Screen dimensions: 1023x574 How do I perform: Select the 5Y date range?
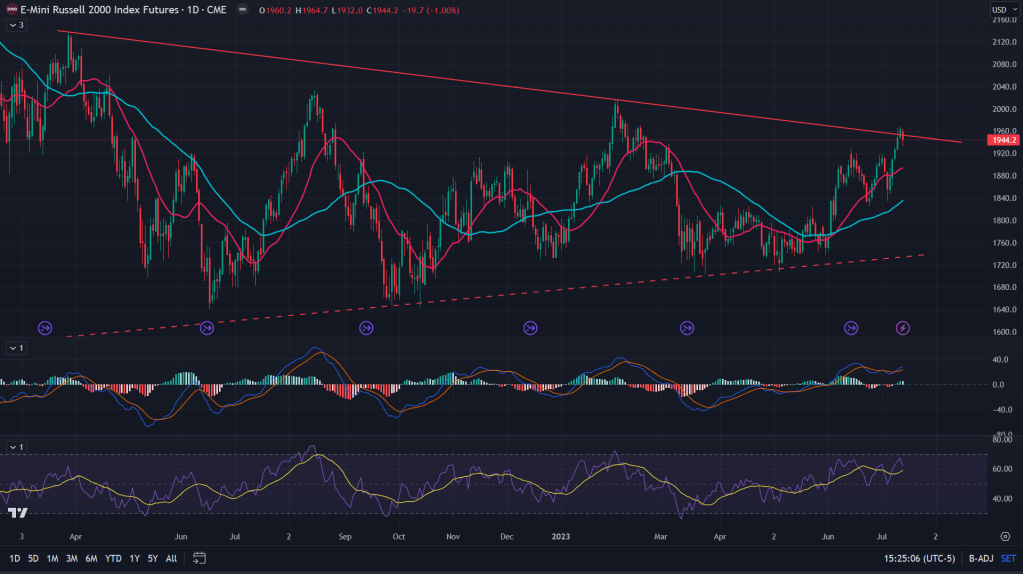152,558
